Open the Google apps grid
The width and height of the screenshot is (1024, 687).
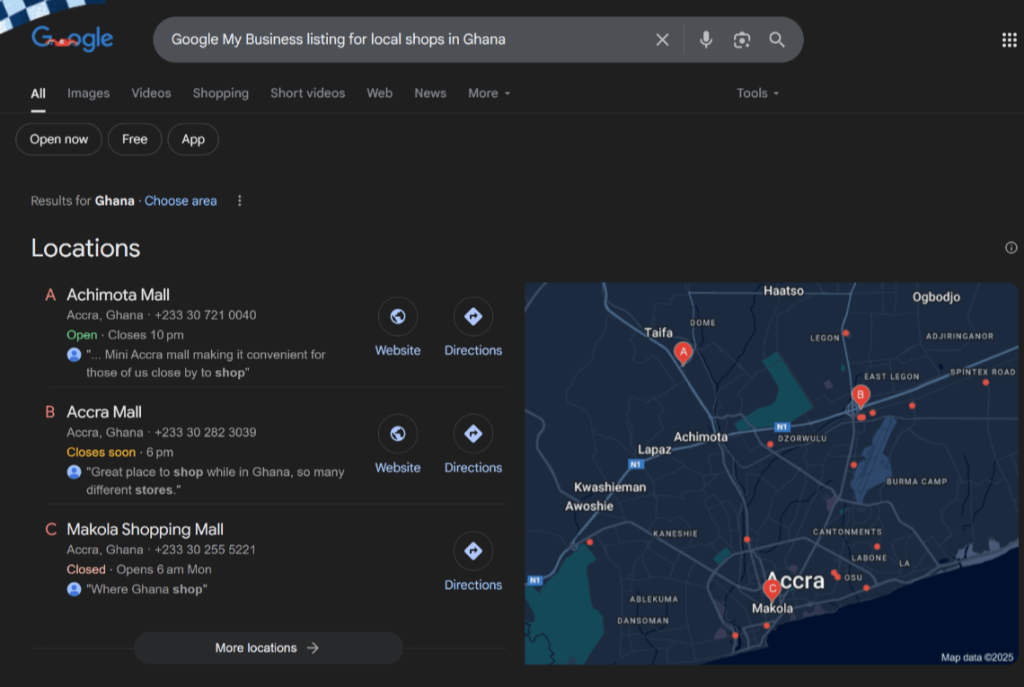click(1009, 40)
